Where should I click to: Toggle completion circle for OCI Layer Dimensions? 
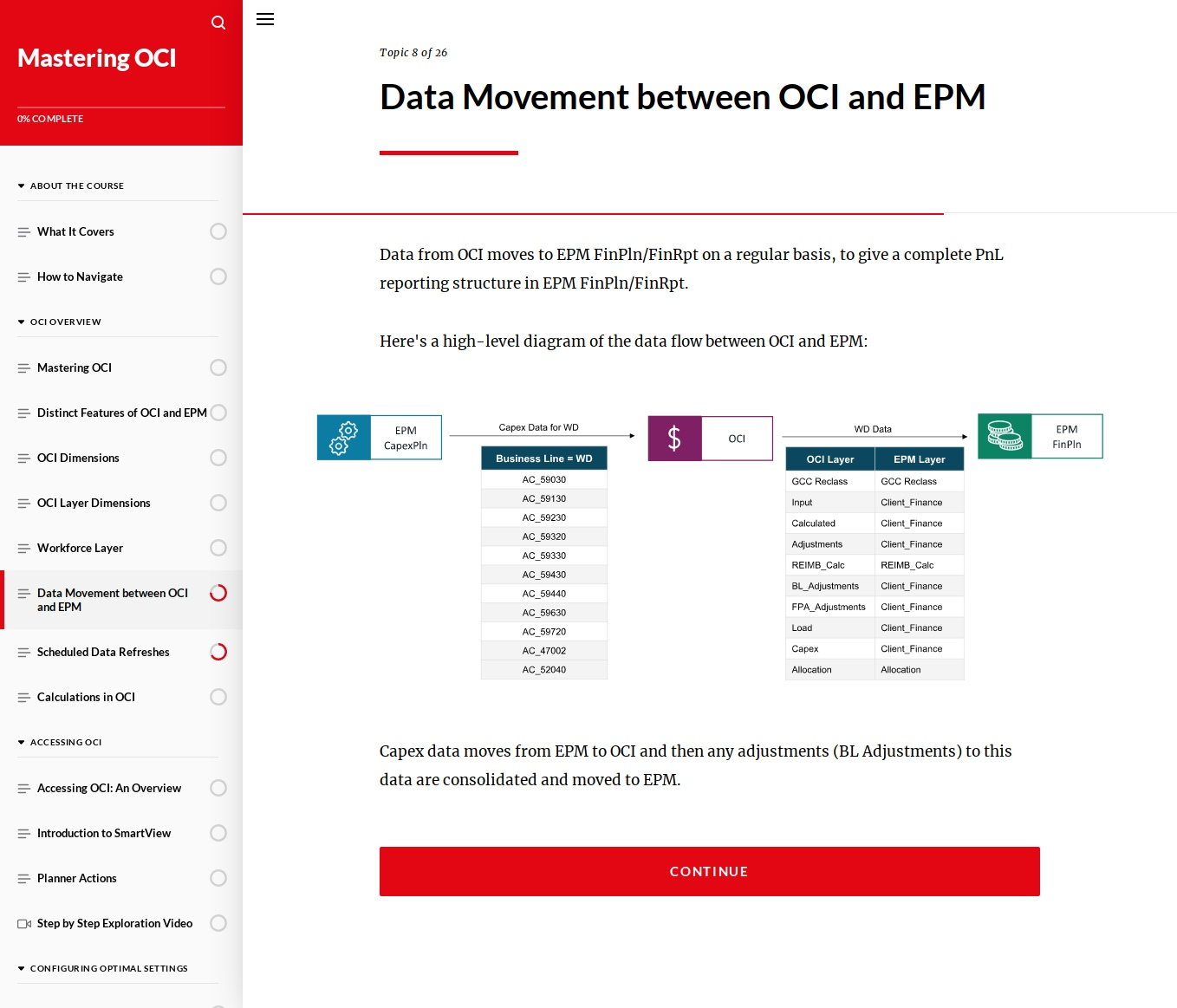tap(218, 503)
